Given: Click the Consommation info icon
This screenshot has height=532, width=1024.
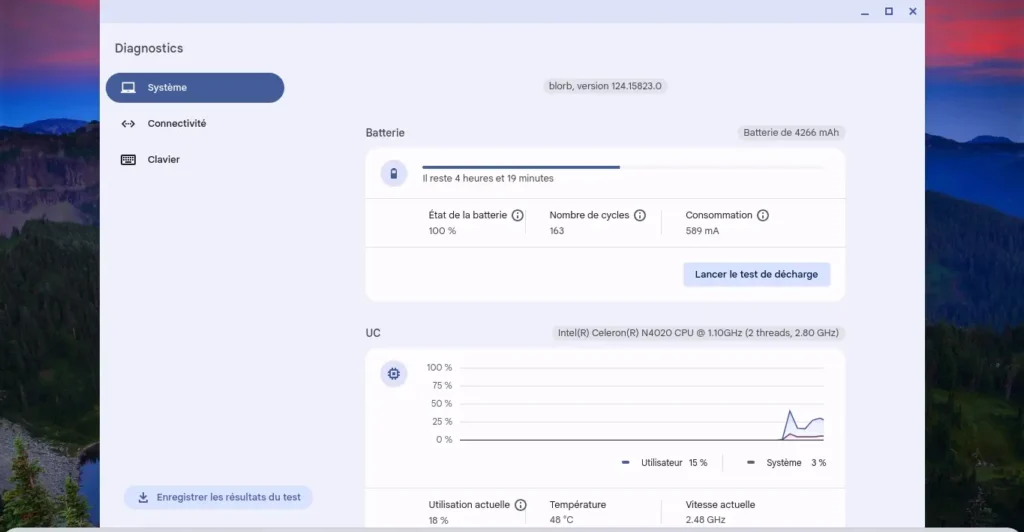Looking at the screenshot, I should [763, 215].
